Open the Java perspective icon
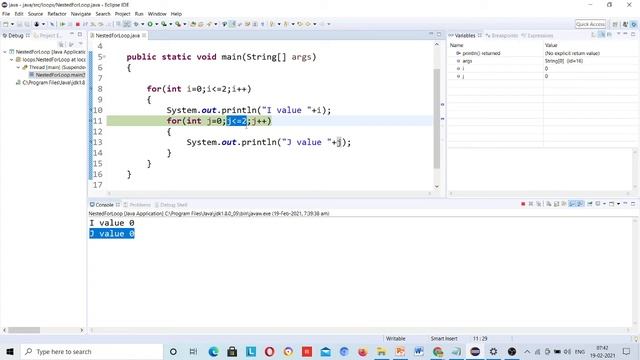 click(x=625, y=24)
